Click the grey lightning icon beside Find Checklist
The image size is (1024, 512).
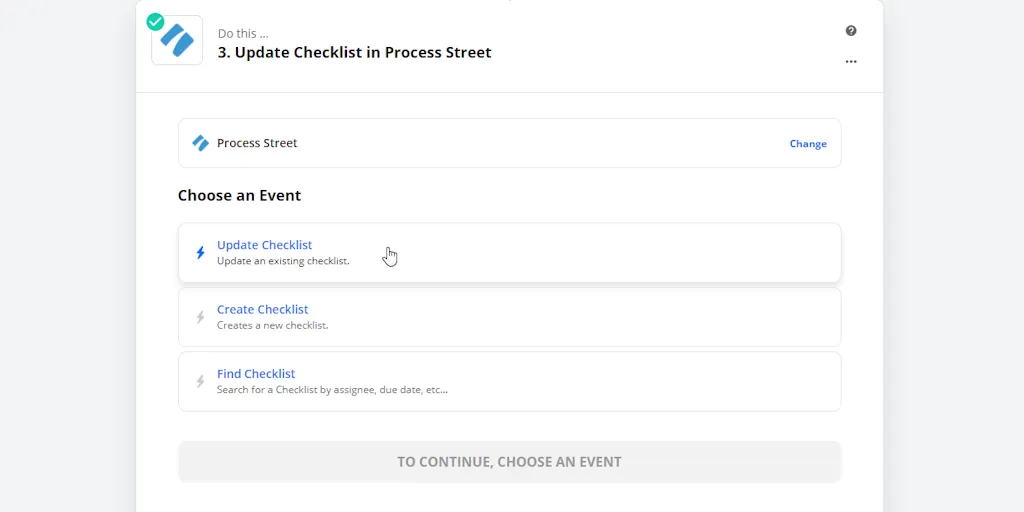click(200, 381)
